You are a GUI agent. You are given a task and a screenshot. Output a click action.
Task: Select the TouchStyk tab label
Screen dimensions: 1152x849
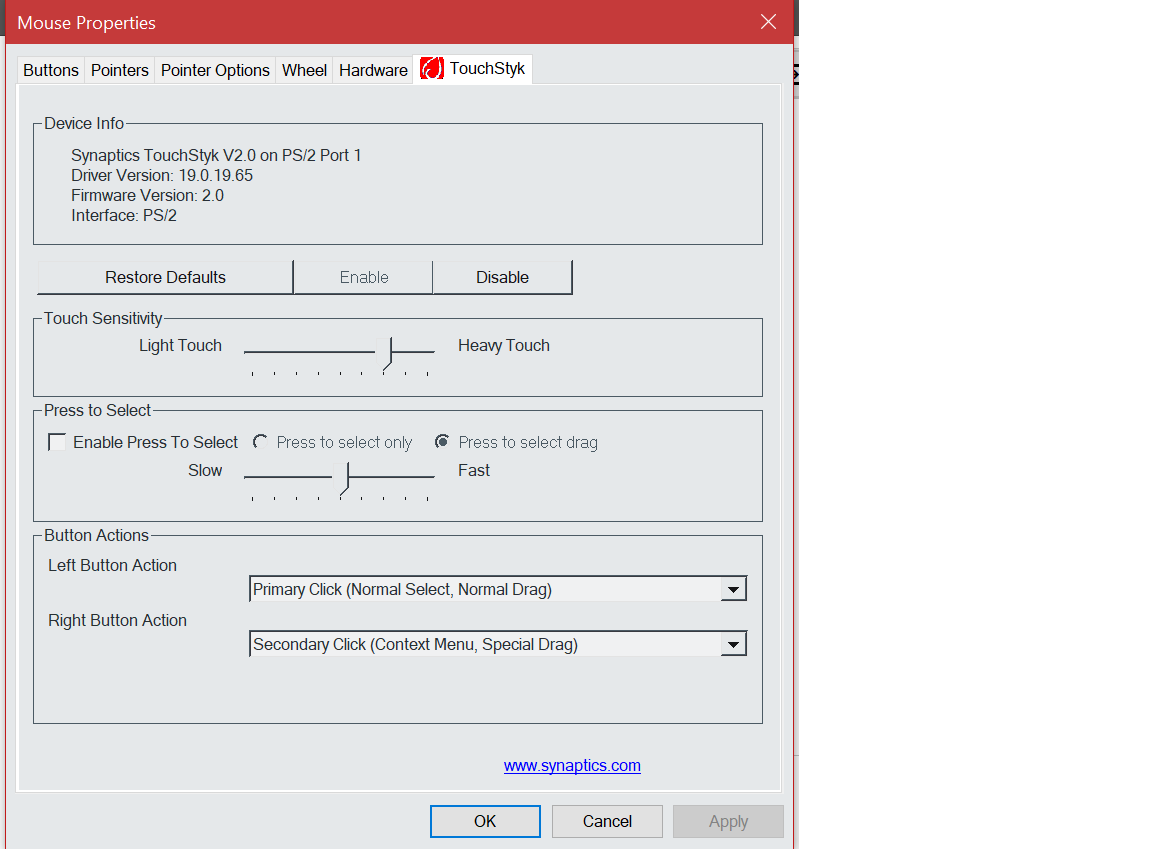click(x=487, y=68)
